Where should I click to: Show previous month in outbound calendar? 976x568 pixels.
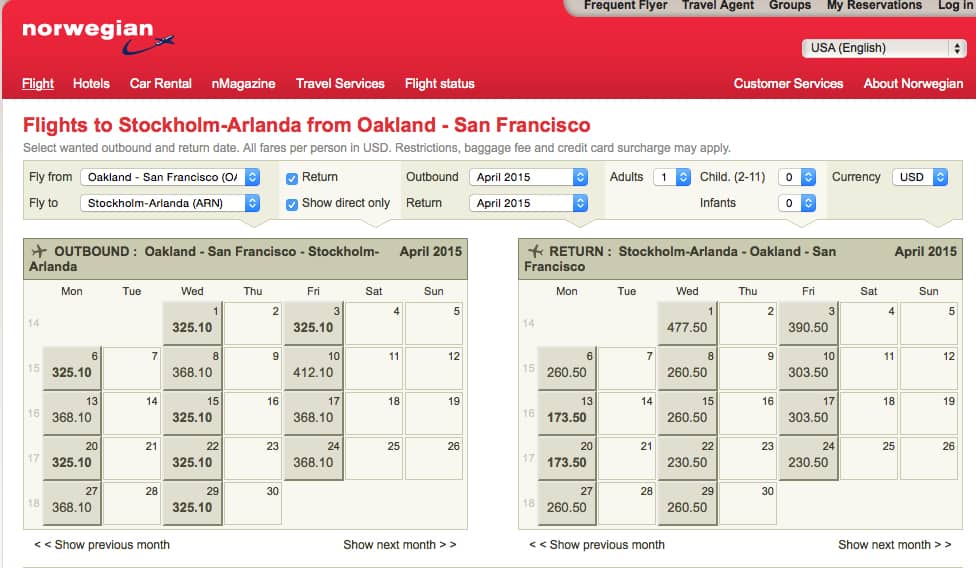tap(101, 545)
